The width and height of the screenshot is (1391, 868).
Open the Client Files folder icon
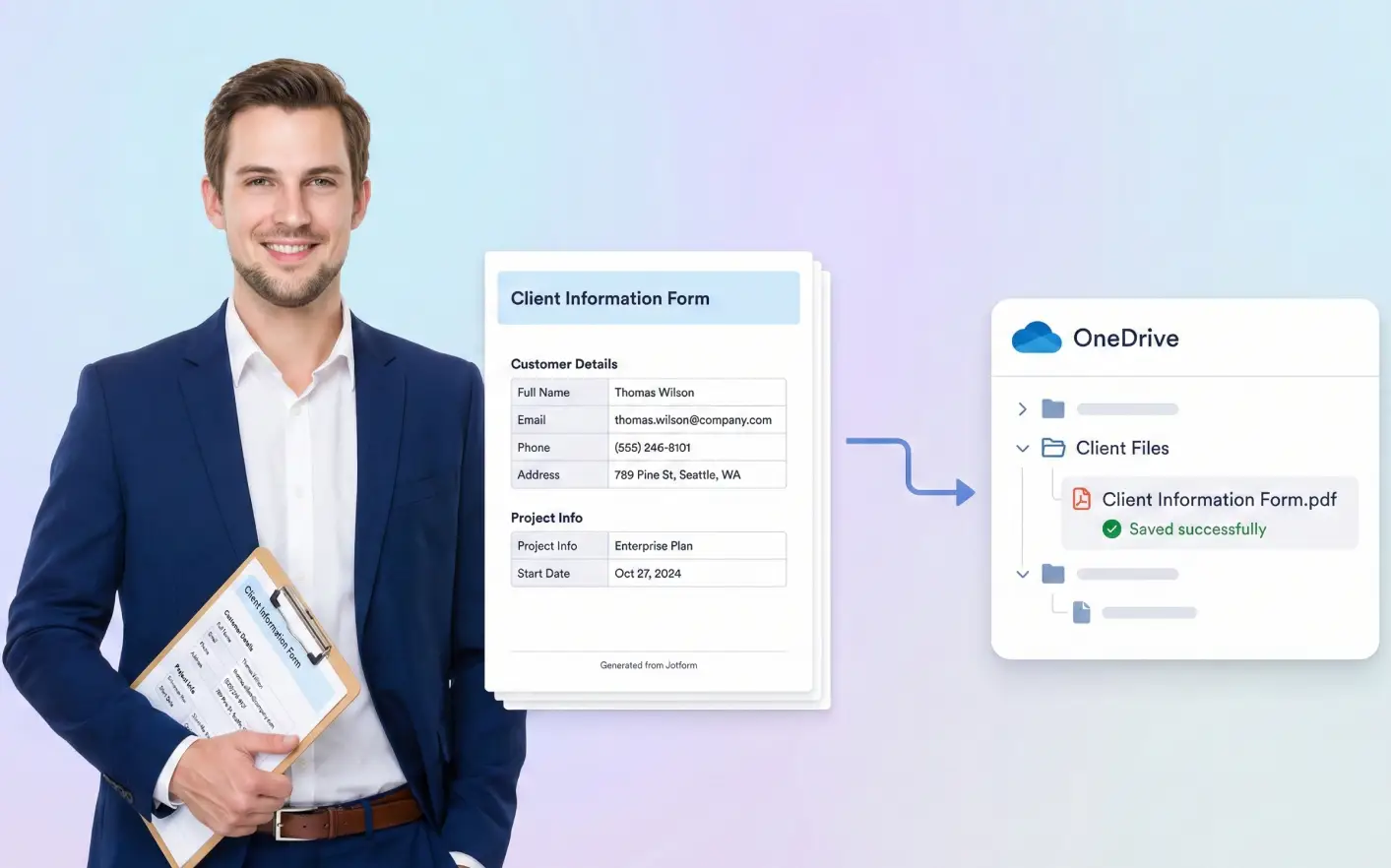(x=1052, y=447)
